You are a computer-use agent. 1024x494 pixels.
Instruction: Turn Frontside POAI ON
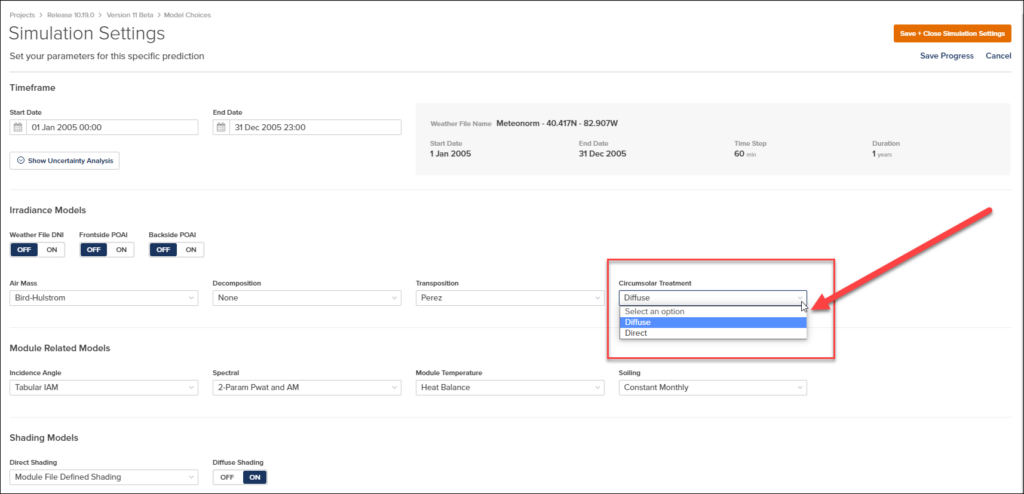click(x=121, y=250)
